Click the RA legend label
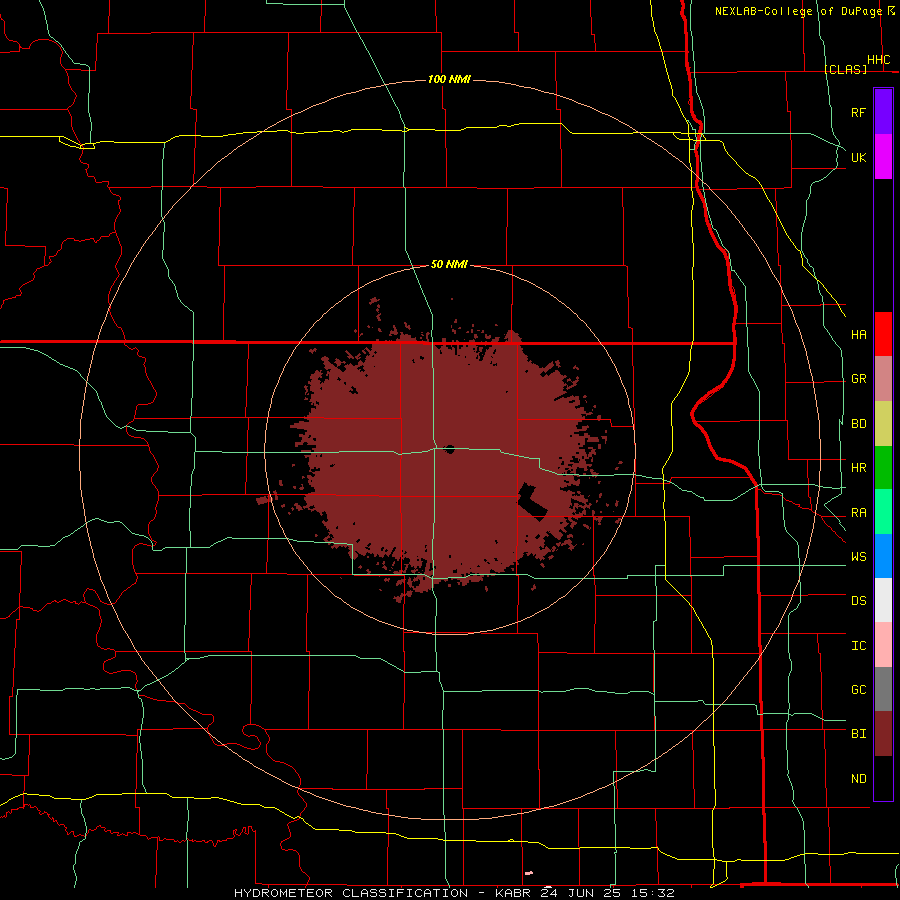The height and width of the screenshot is (900, 900). click(x=859, y=513)
